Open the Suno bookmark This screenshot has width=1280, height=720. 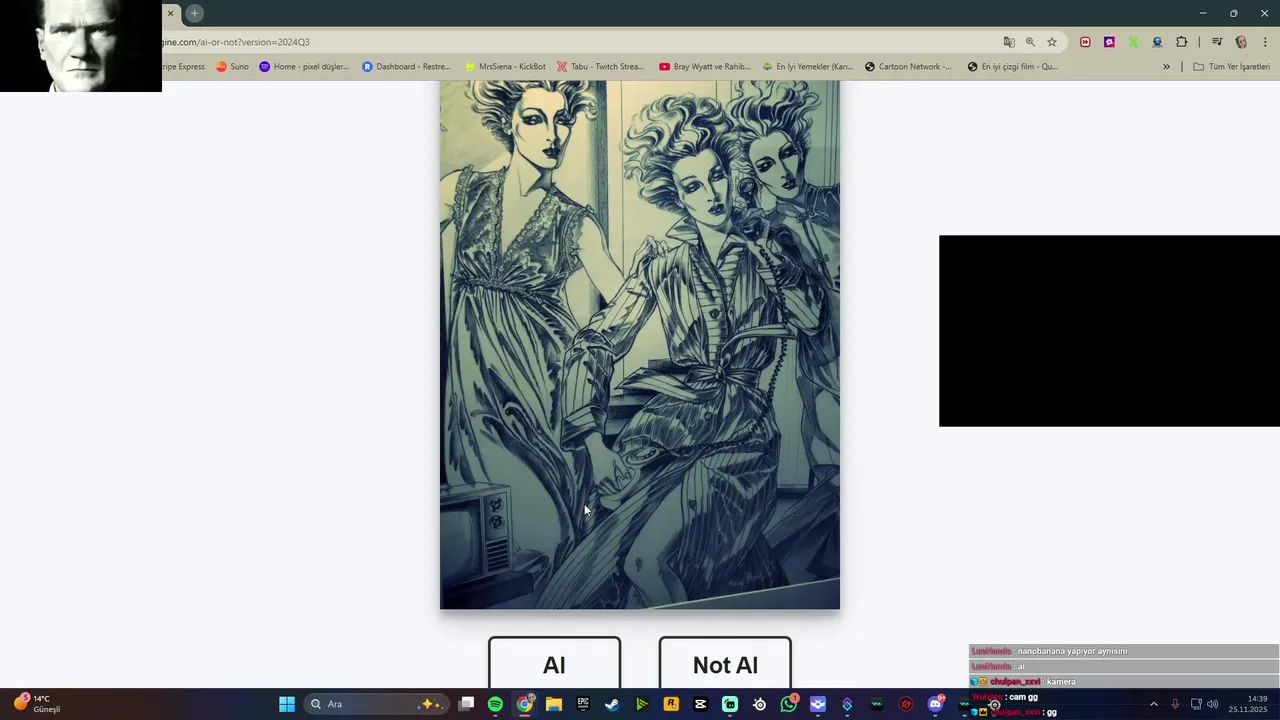pyautogui.click(x=232, y=67)
